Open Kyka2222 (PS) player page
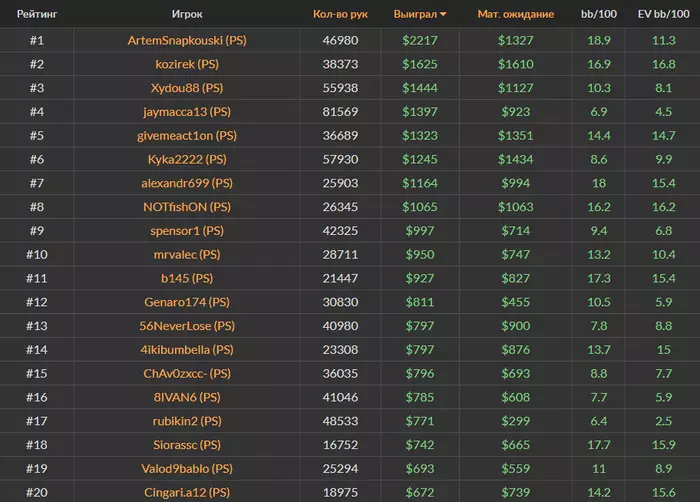Screen dimensions: 700x502 (x=187, y=159)
